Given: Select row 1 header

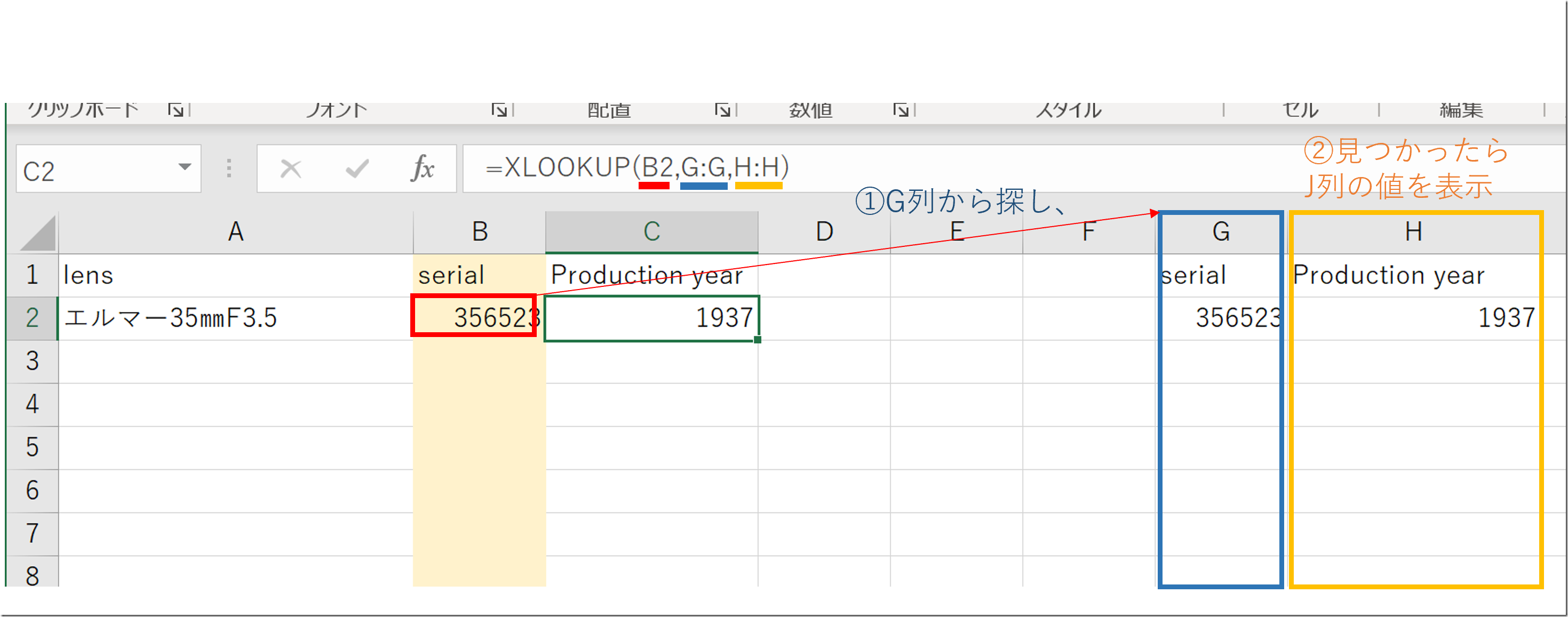Looking at the screenshot, I should click(32, 275).
